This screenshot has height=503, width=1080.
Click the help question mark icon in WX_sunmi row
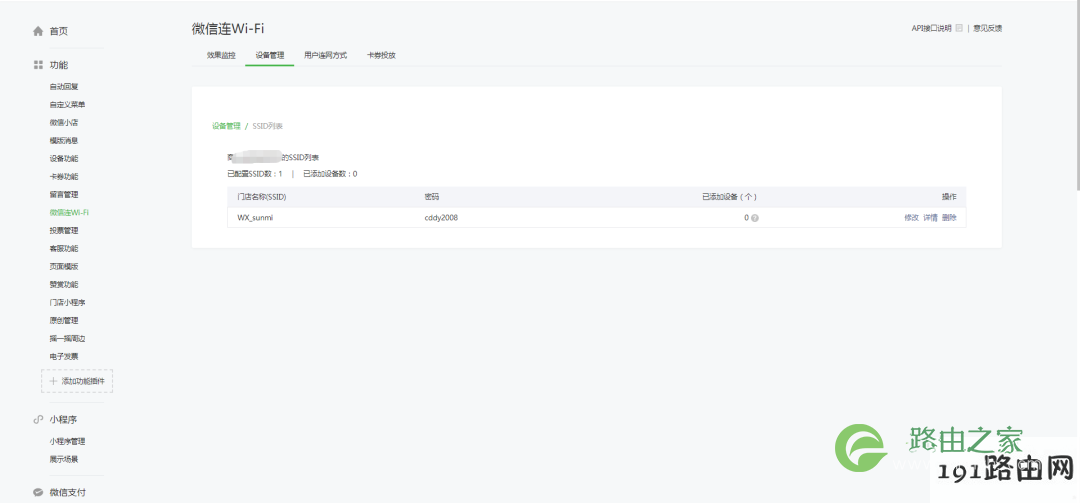pos(755,218)
